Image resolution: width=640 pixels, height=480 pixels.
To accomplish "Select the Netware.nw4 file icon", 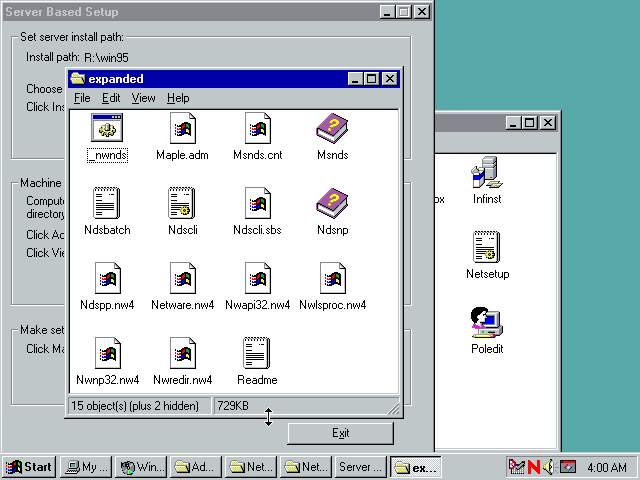I will (x=182, y=278).
